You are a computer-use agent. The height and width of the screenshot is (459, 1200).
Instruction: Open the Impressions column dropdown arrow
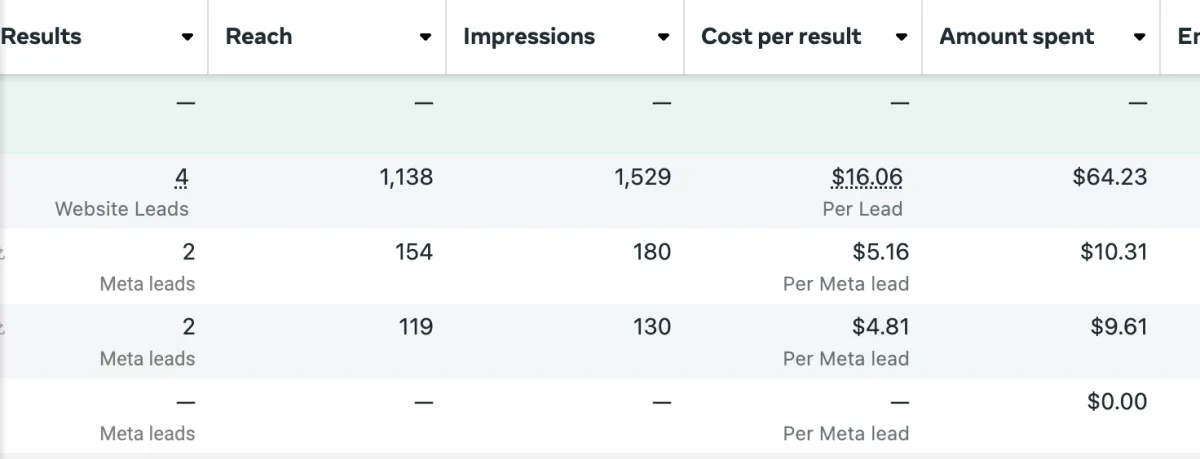click(x=663, y=38)
